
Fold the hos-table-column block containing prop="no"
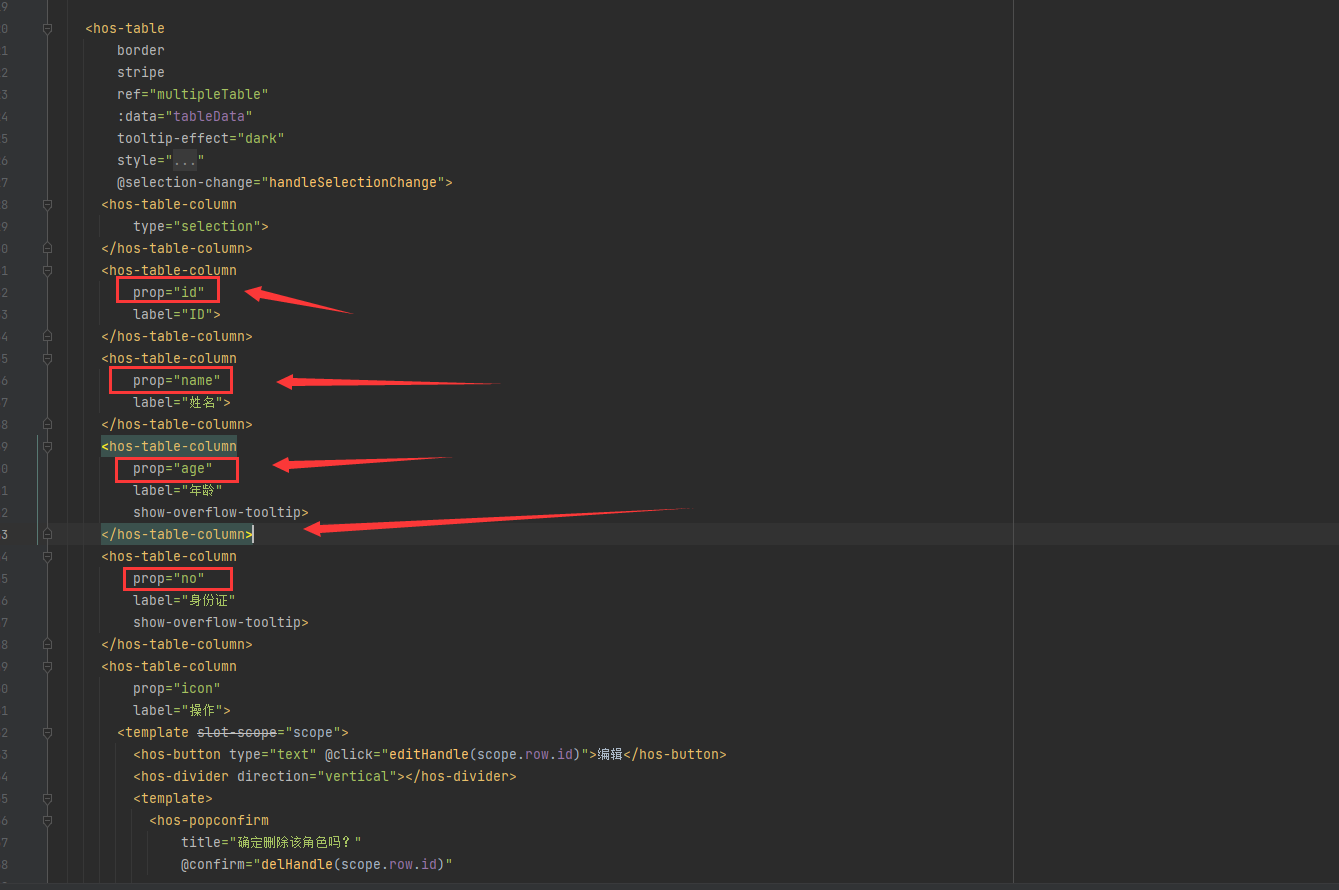click(47, 556)
